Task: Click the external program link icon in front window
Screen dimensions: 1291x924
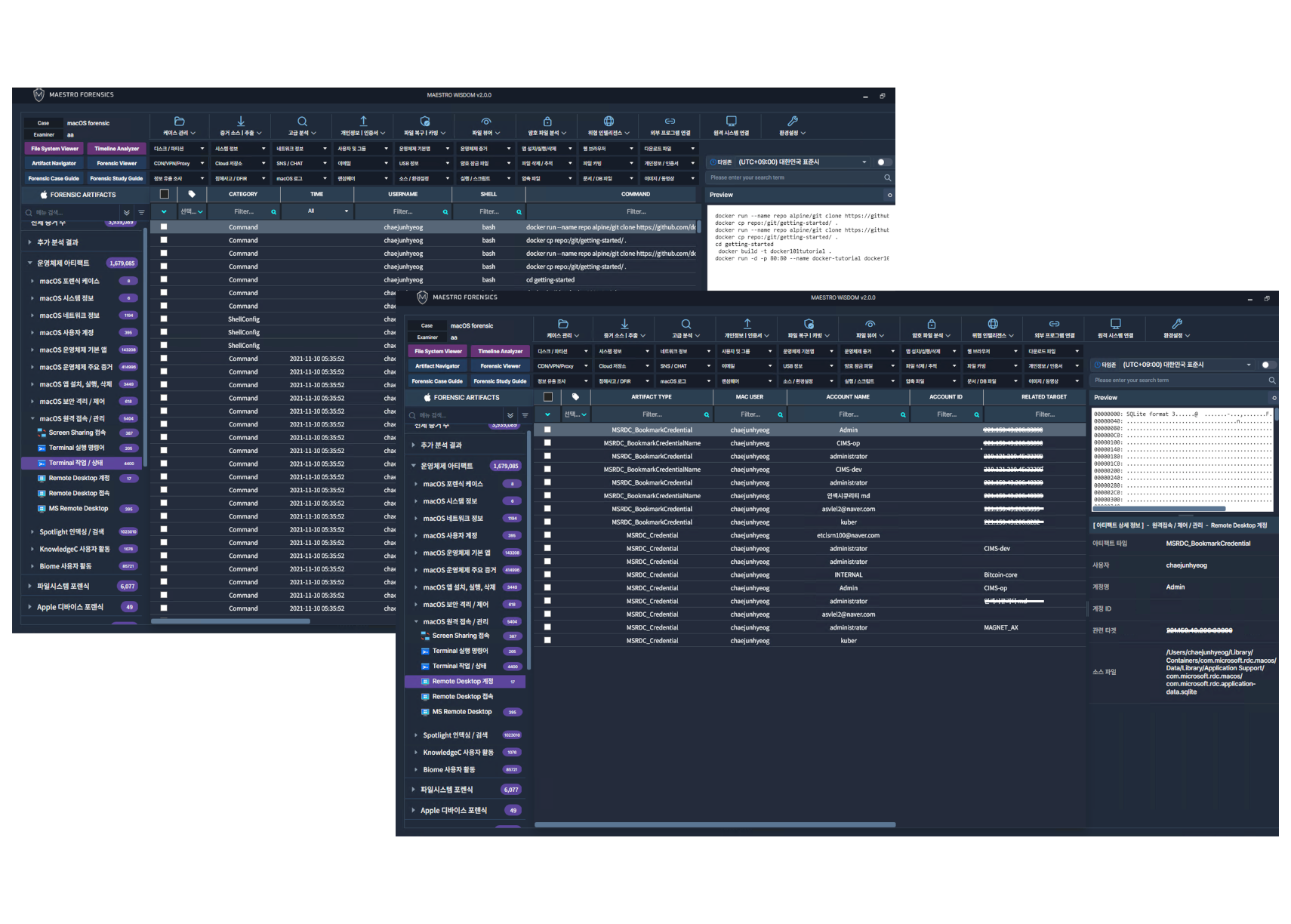Action: pos(1054,324)
